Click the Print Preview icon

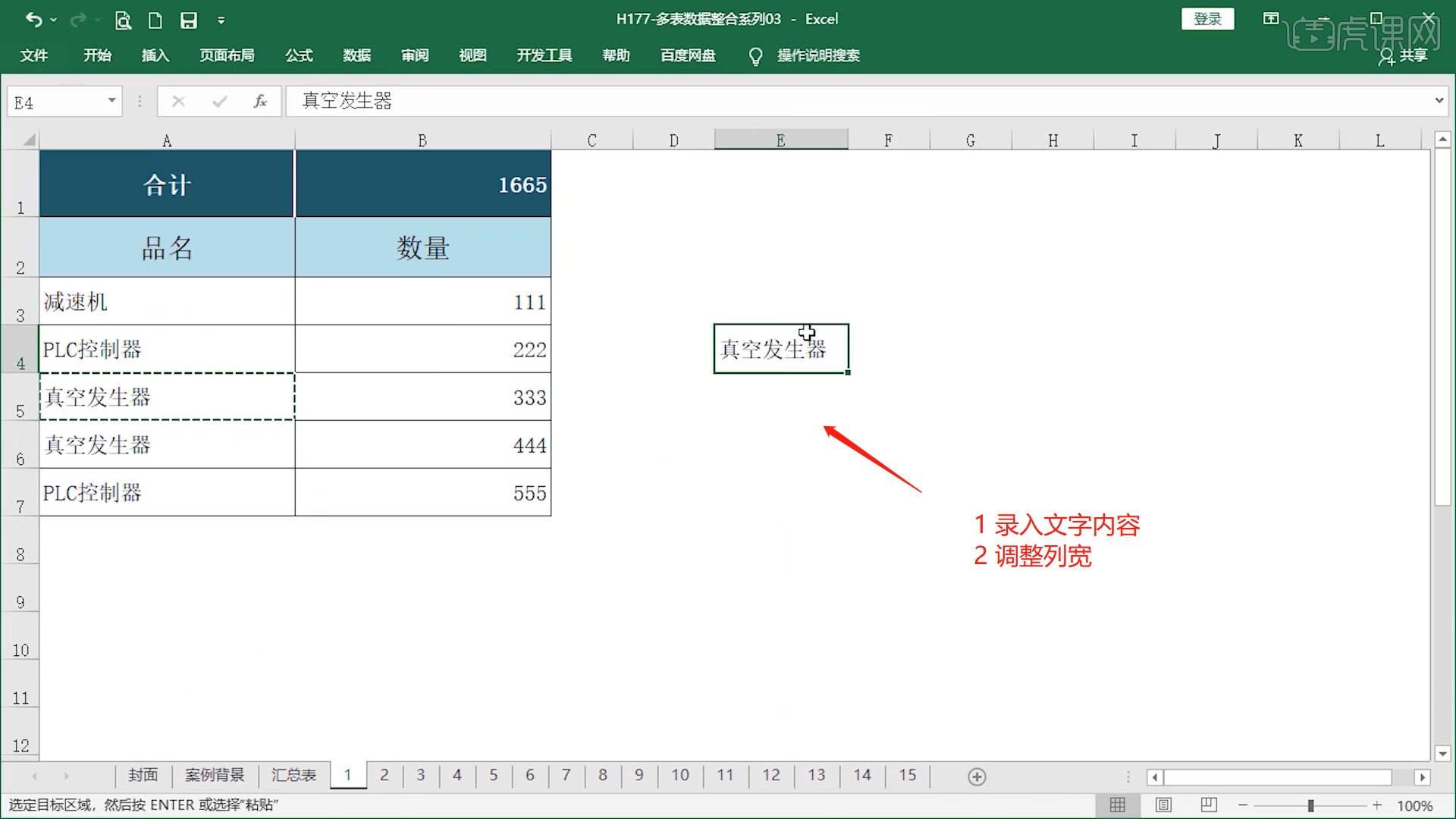(x=123, y=20)
